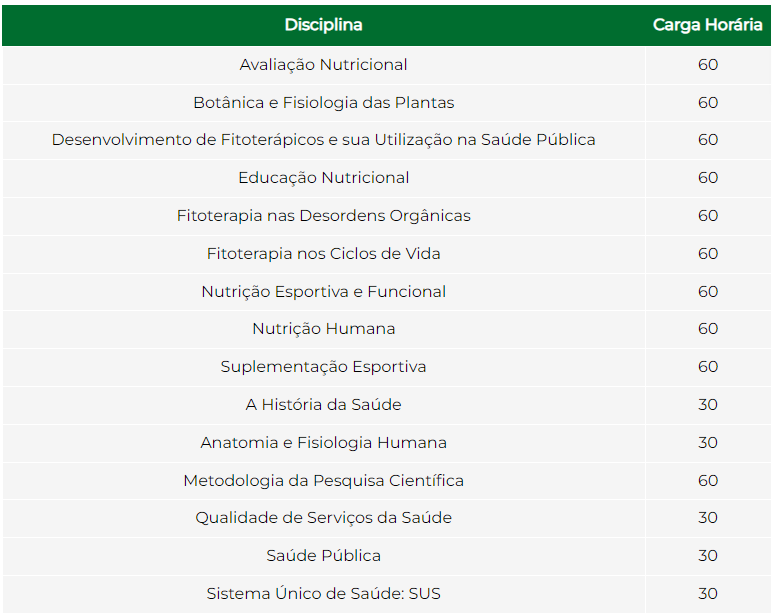Click the Carga Horária column header
Viewport: 772px width, 616px height.
pyautogui.click(x=708, y=25)
